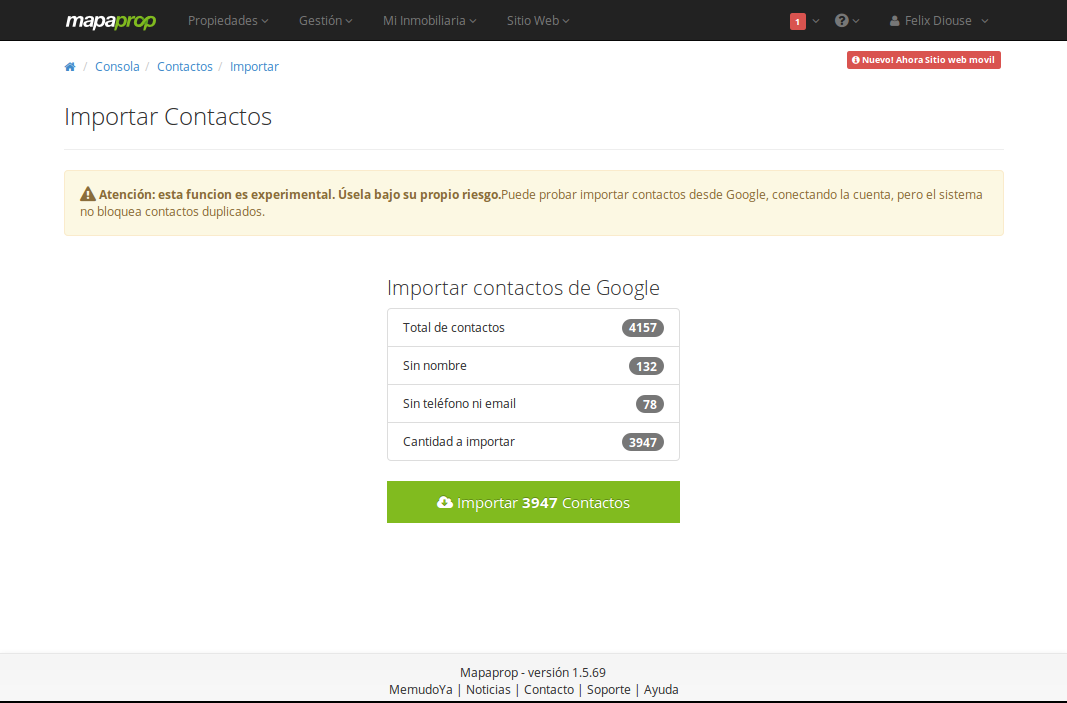Go to Contactos breadcrumb link
Image resolution: width=1067 pixels, height=703 pixels.
(x=185, y=67)
